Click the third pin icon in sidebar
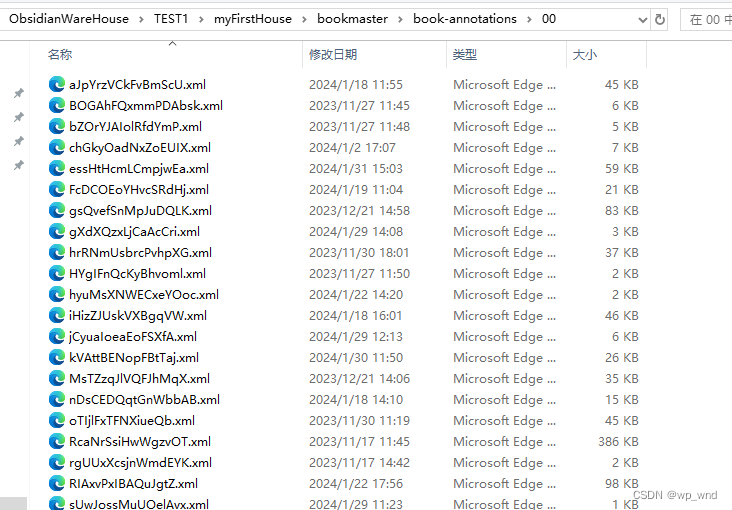The width and height of the screenshot is (732, 510). point(19,141)
